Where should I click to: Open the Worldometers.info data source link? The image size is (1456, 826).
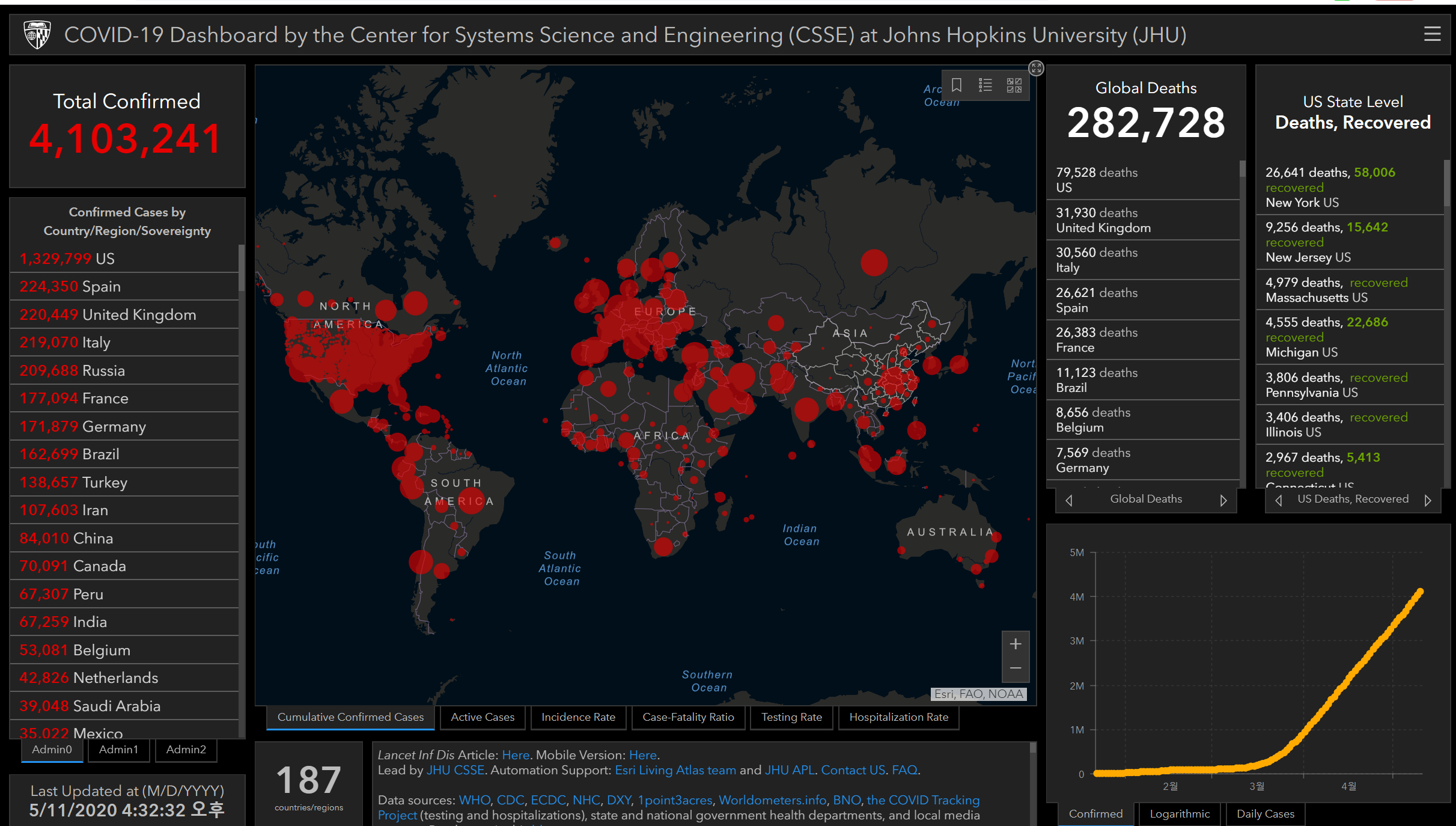(x=772, y=800)
